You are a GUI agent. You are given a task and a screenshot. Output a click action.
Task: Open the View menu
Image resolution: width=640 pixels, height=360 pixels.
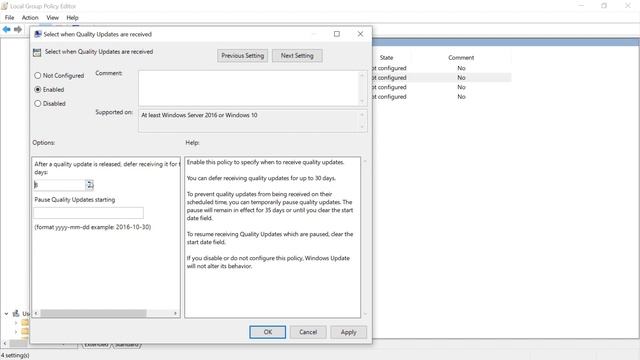[52, 18]
